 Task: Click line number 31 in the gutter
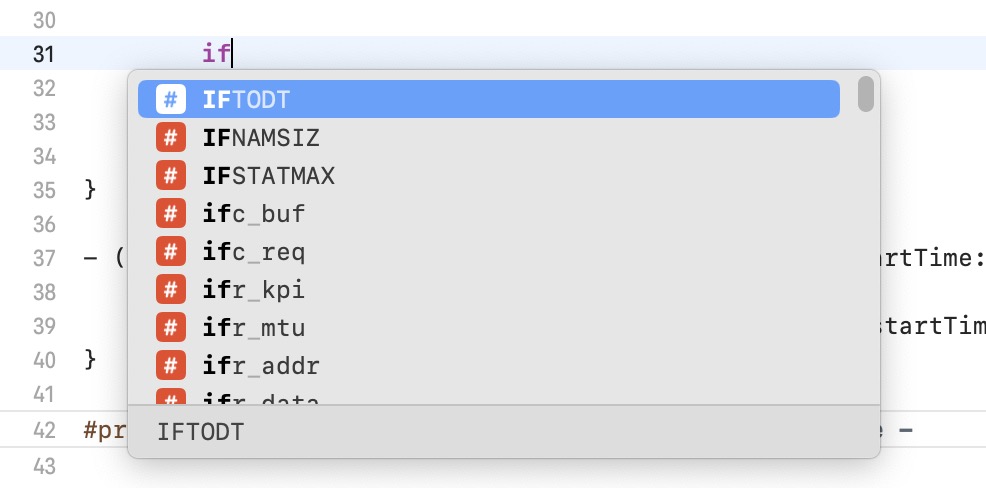(x=43, y=54)
